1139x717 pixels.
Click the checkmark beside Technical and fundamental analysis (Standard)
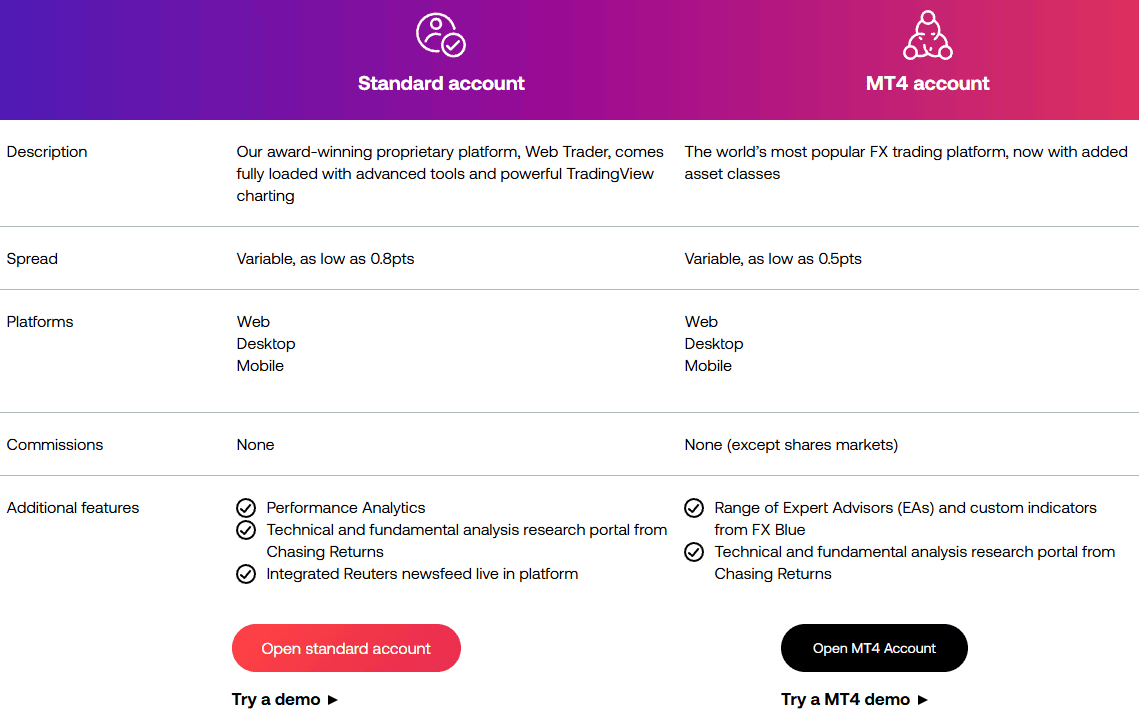[x=245, y=530]
